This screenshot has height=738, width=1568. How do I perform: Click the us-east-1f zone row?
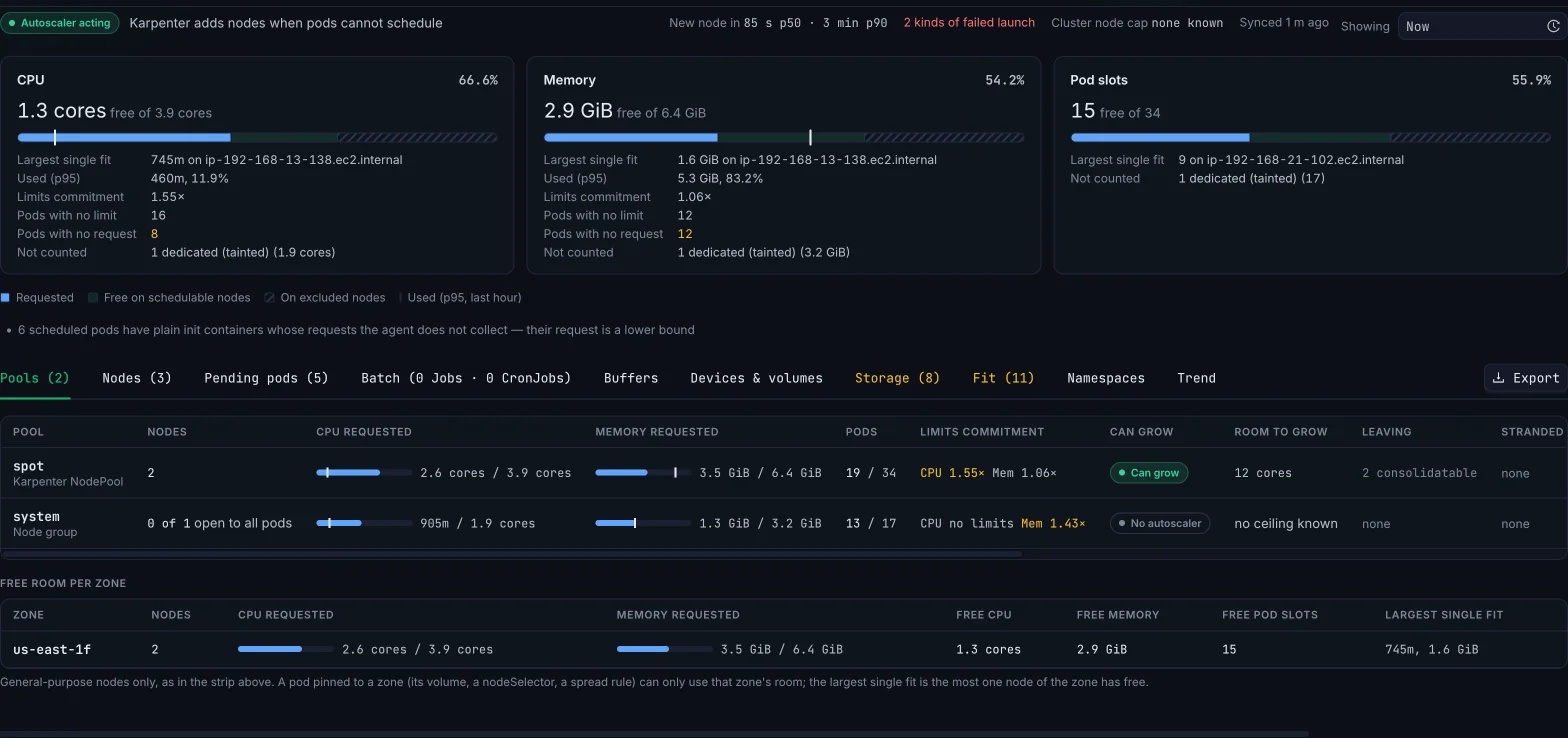coord(784,649)
